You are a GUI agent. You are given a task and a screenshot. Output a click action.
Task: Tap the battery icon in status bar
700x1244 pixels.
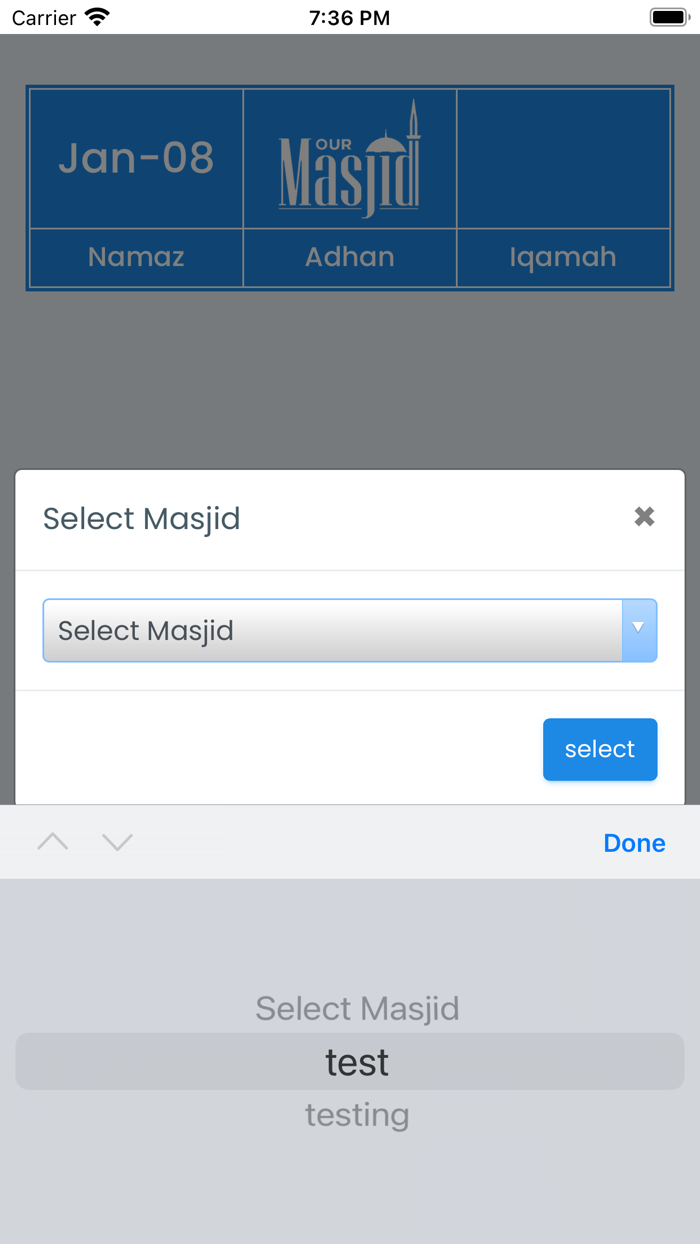[x=666, y=16]
